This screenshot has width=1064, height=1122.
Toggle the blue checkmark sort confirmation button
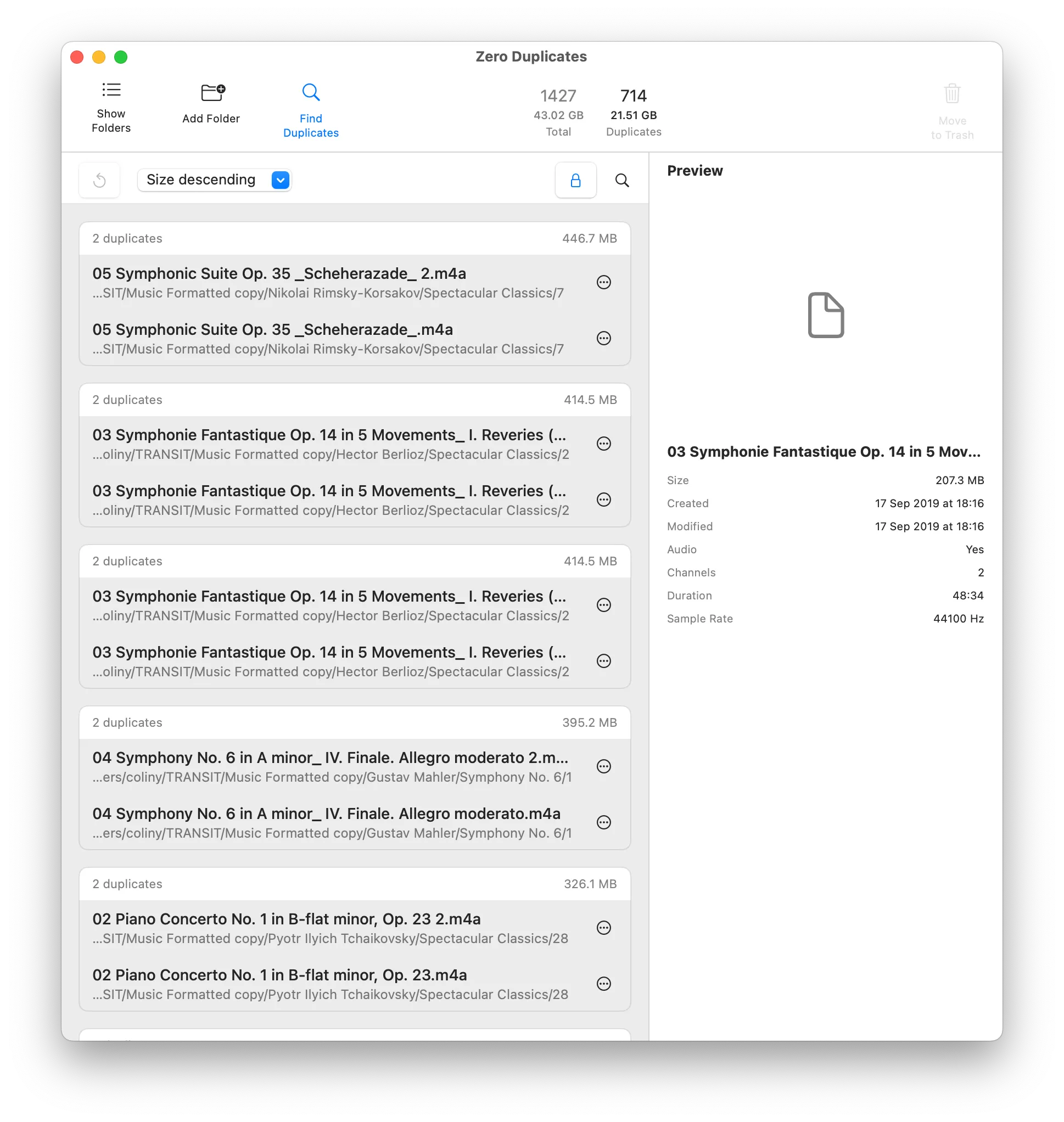coord(280,180)
